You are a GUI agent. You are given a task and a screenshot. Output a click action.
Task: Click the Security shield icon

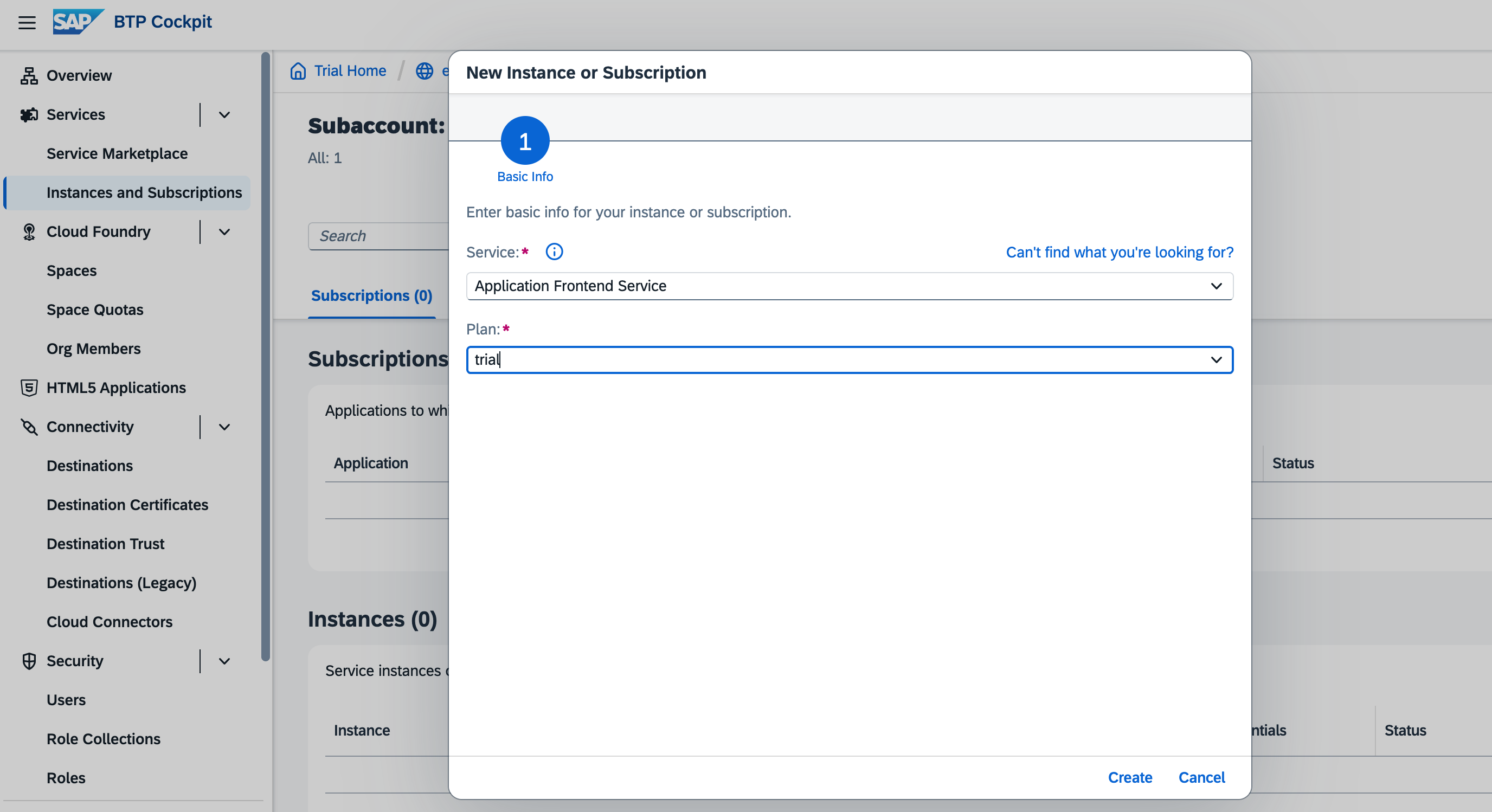point(29,661)
